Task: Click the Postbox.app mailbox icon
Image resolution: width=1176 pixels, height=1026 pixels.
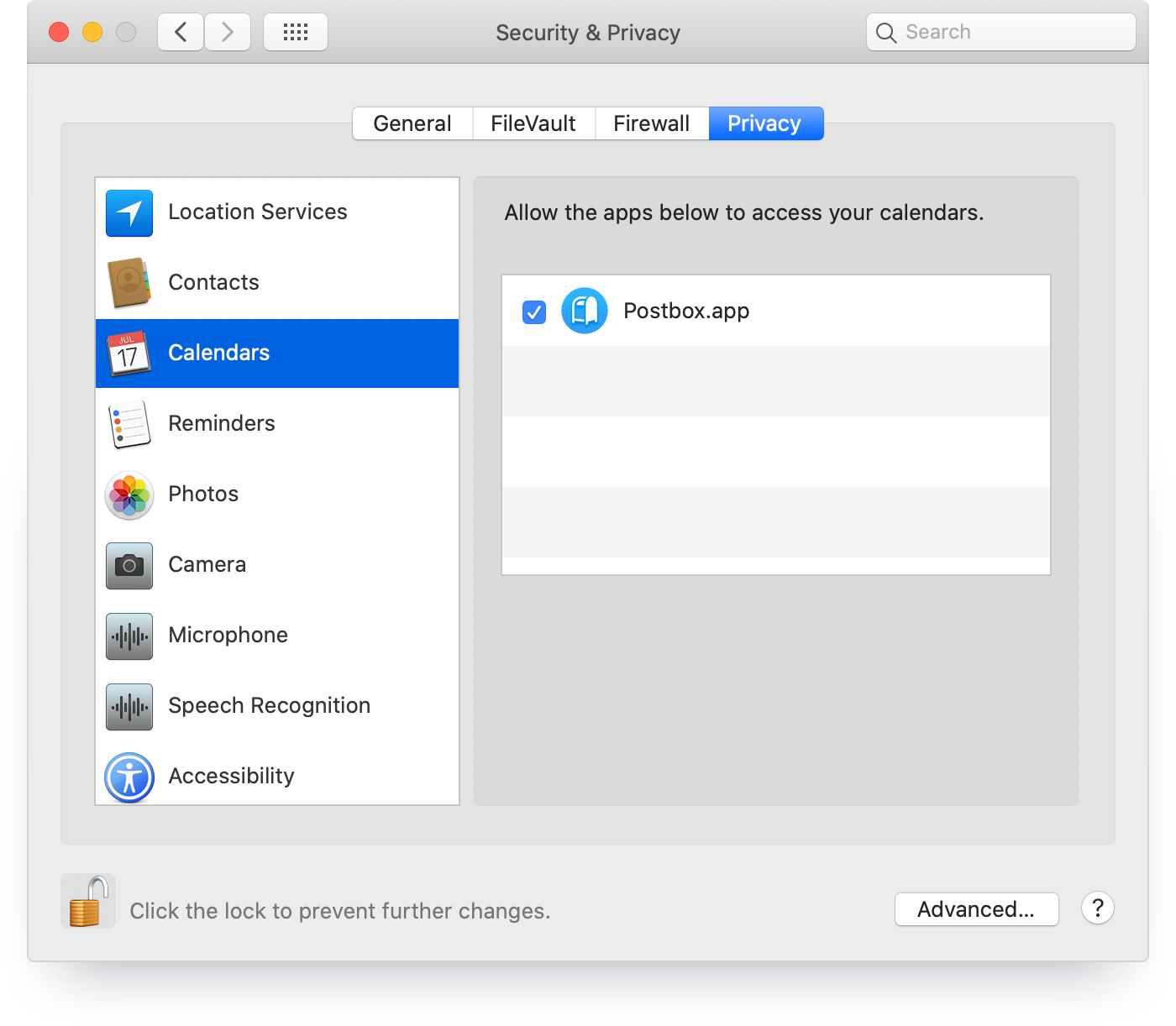Action: (585, 311)
